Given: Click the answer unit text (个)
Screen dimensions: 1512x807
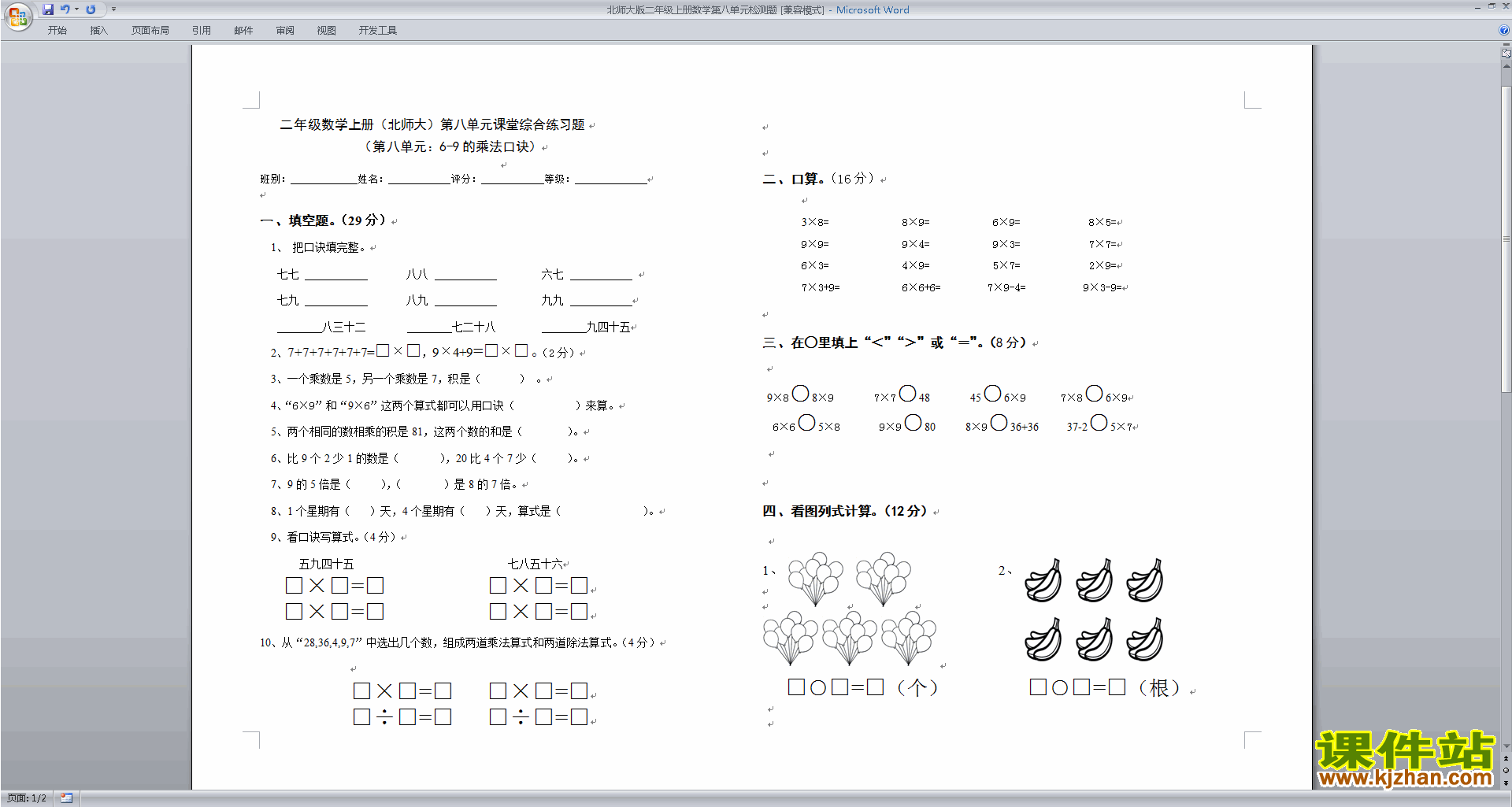Looking at the screenshot, I should [x=917, y=688].
